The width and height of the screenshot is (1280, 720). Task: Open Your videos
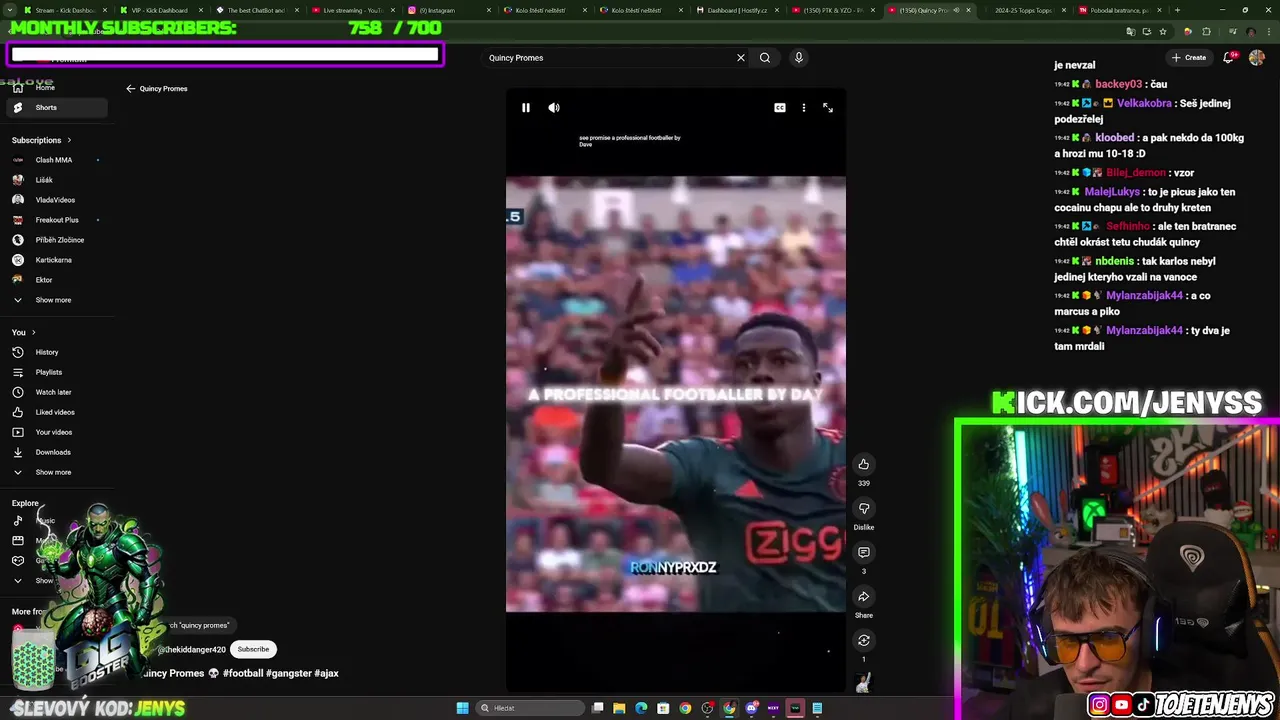tap(55, 432)
